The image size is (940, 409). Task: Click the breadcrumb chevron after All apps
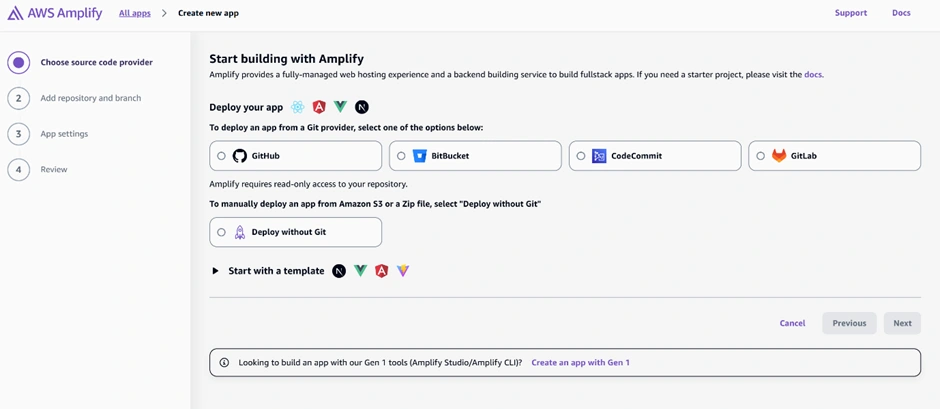[x=164, y=14]
